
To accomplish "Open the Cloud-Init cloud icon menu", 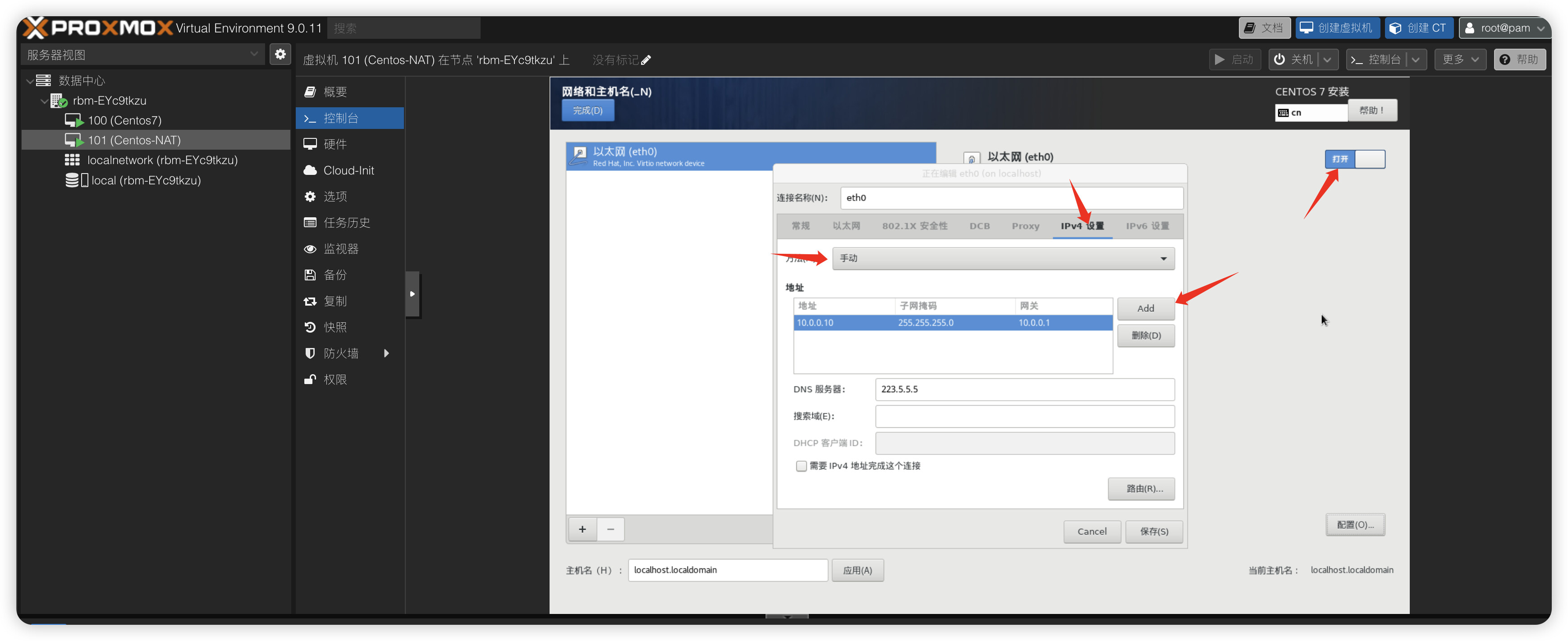I will 310,170.
